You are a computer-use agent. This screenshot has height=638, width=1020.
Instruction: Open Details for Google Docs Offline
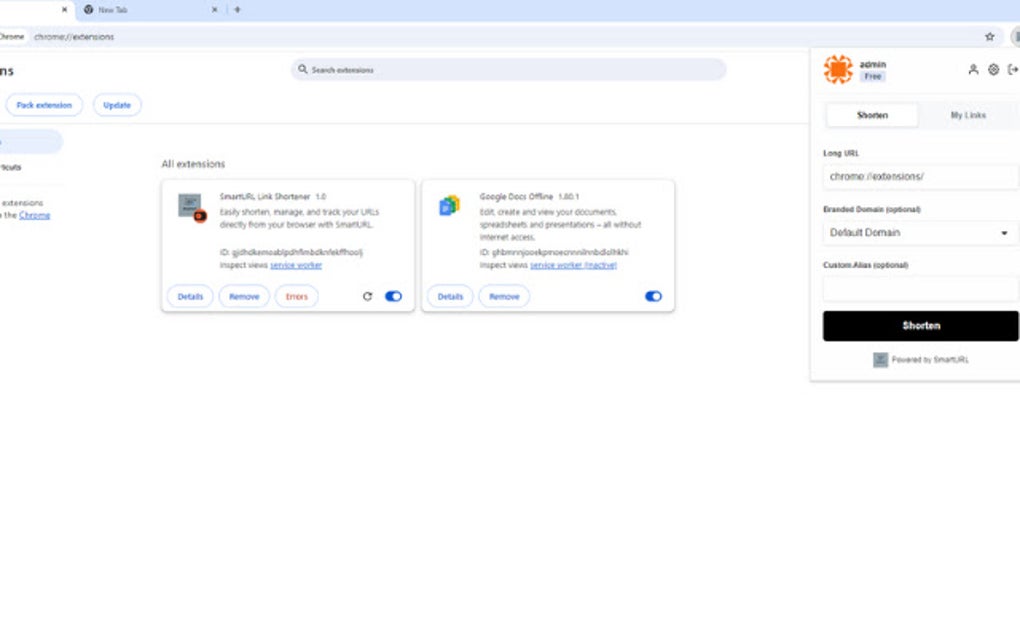[450, 297]
